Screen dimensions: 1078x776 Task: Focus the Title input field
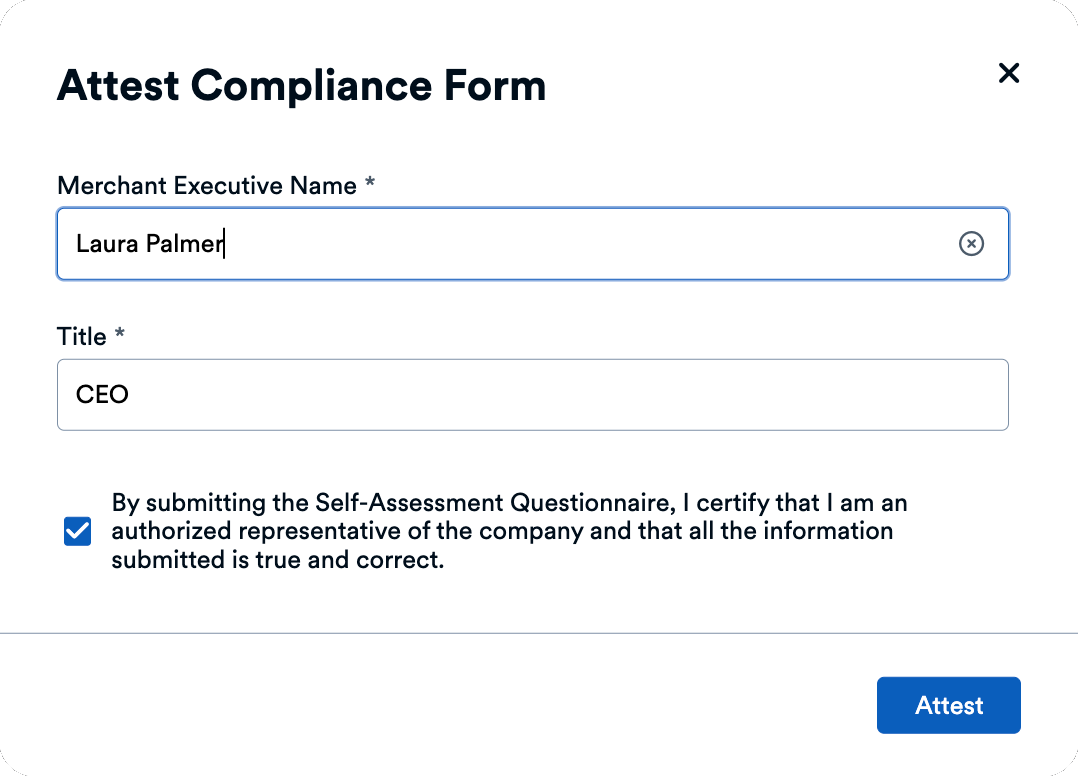click(532, 395)
